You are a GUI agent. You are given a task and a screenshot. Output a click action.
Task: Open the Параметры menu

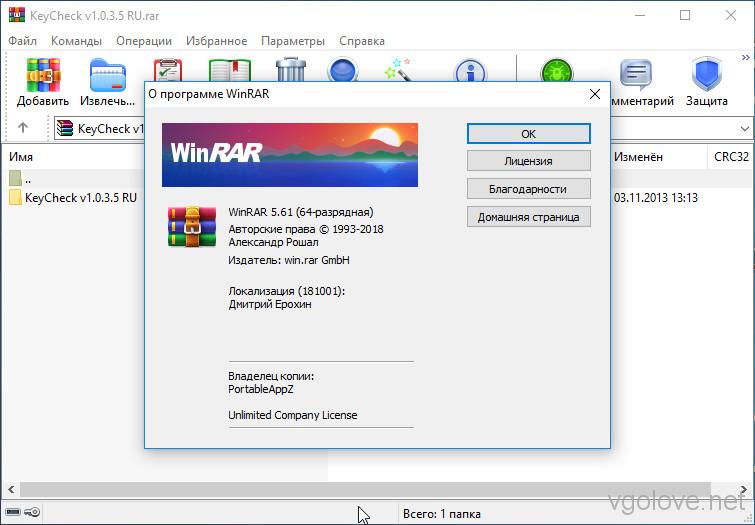pyautogui.click(x=293, y=41)
